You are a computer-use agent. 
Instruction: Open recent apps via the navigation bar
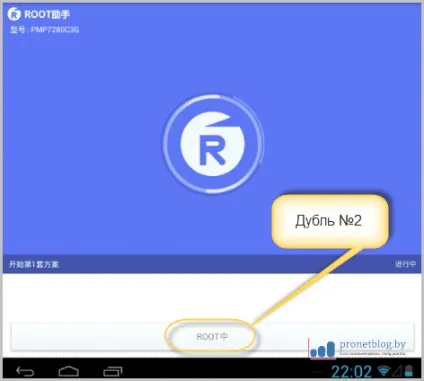click(113, 371)
